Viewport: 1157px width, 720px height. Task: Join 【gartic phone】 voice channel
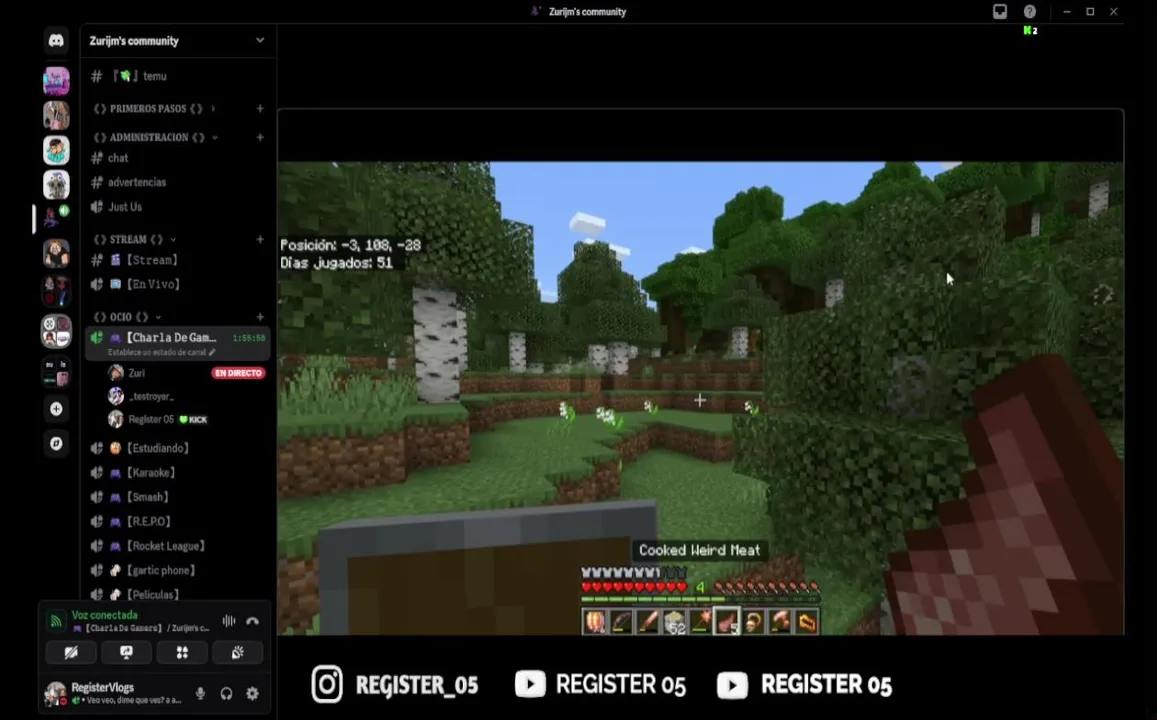(x=177, y=570)
